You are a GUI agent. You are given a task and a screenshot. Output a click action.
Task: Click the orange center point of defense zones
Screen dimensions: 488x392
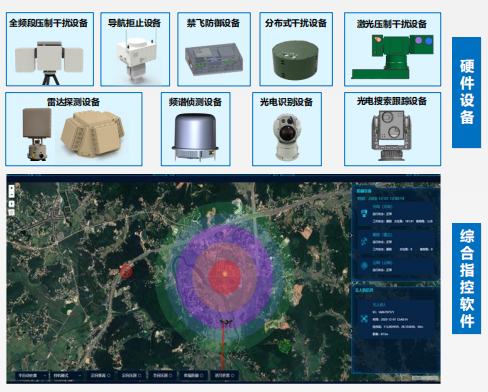(x=225, y=274)
